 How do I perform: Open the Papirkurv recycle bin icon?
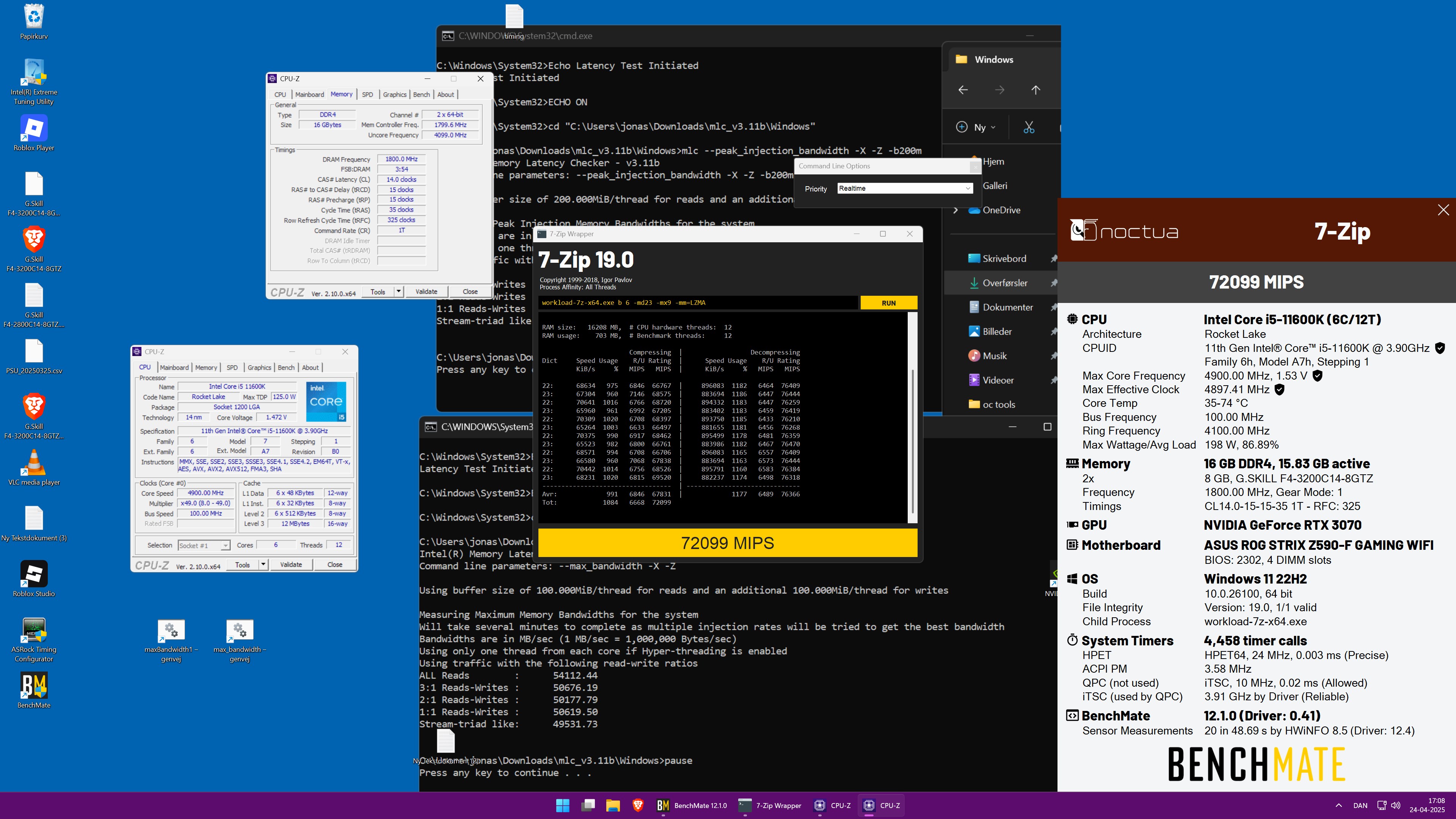tap(34, 22)
